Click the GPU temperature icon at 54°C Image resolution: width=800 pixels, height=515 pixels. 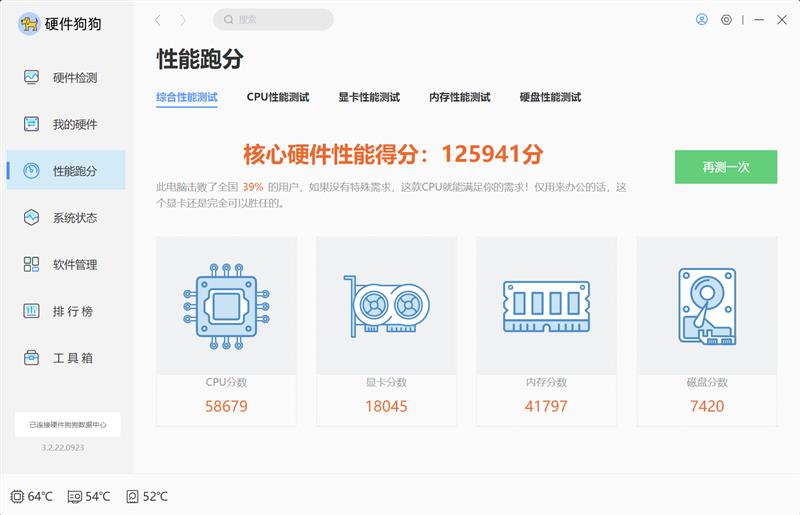(74, 496)
